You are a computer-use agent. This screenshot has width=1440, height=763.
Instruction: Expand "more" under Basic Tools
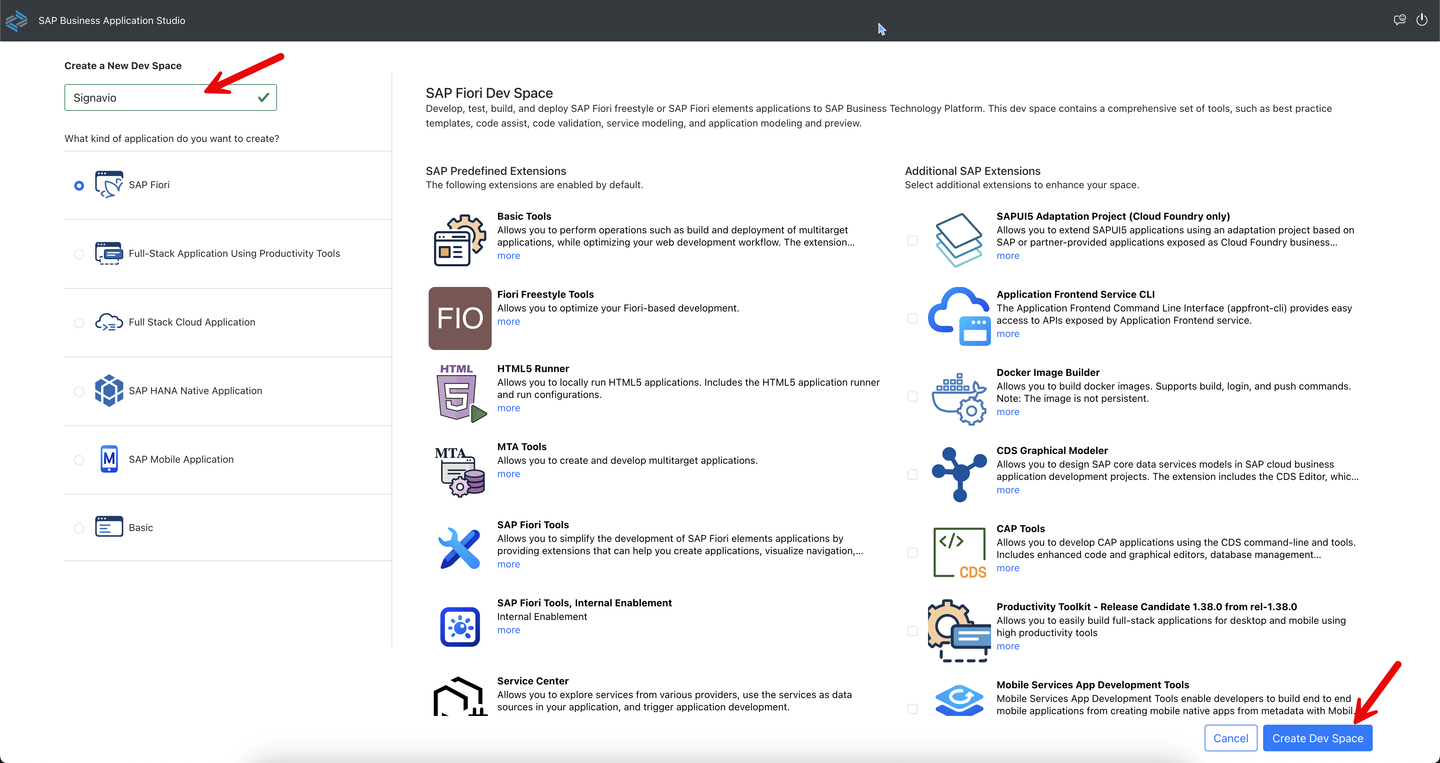[508, 256]
